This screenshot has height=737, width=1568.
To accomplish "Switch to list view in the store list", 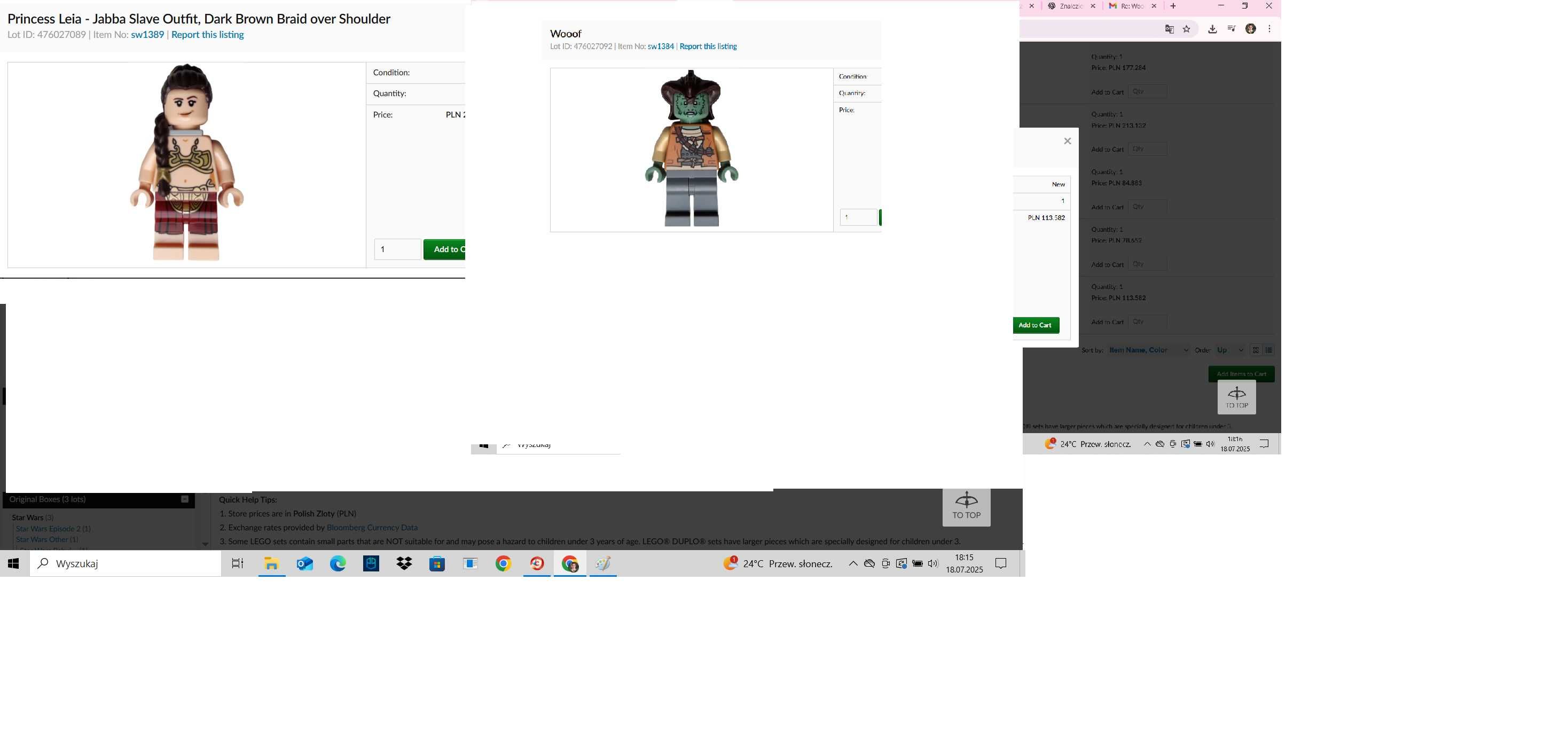I will click(x=1269, y=350).
